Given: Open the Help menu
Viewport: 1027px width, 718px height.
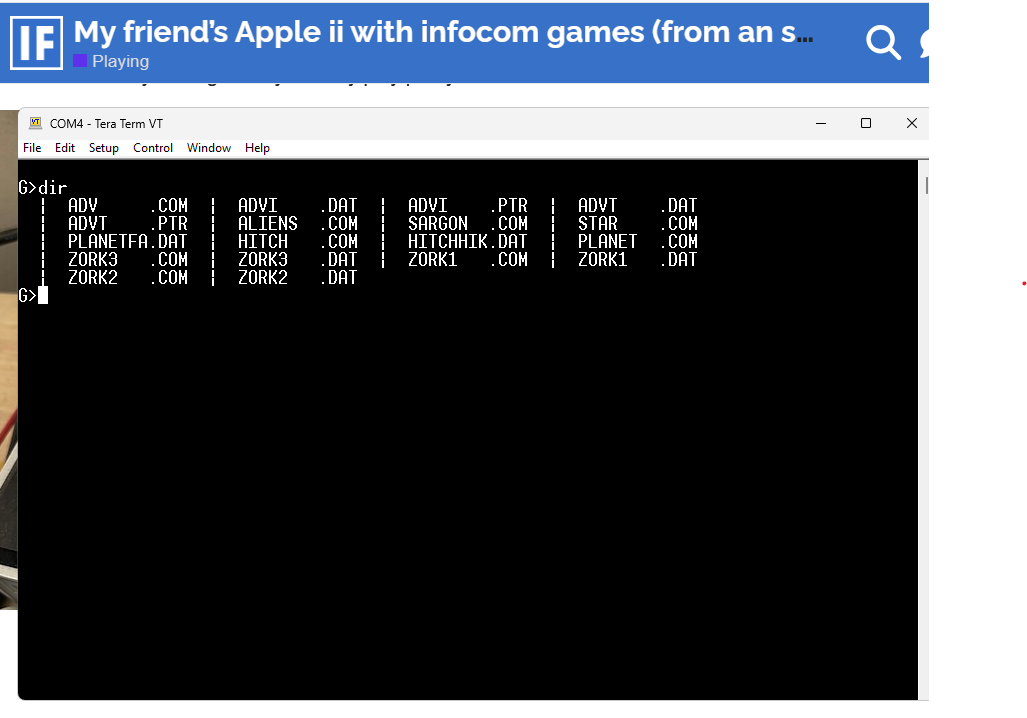Looking at the screenshot, I should coord(257,148).
